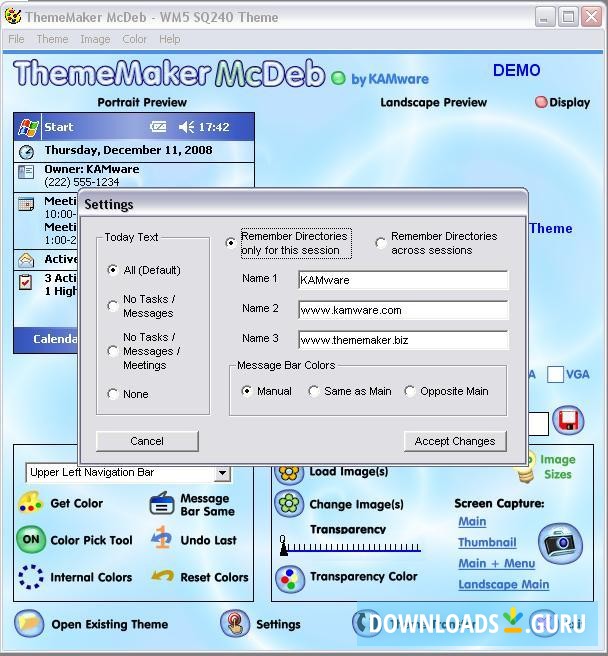Click the Get Color palette icon

click(30, 503)
